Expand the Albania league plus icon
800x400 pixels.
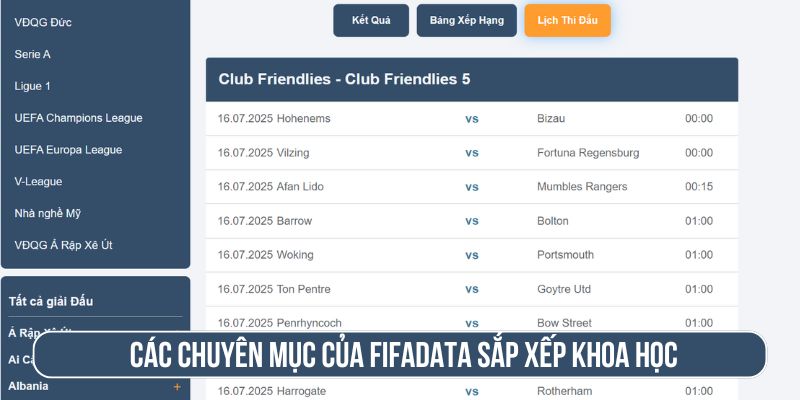(177, 386)
